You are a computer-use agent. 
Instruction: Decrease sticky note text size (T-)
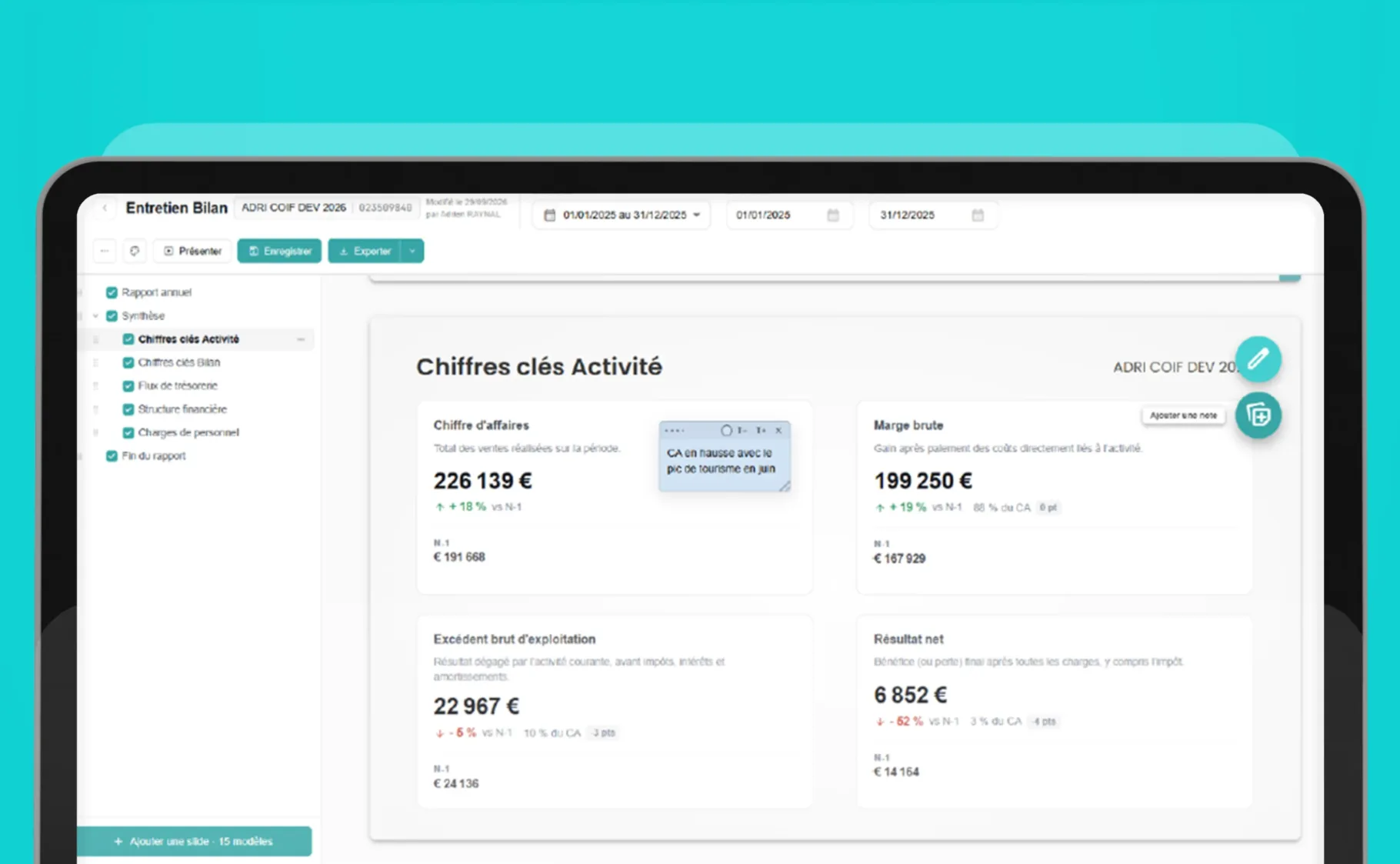pyautogui.click(x=742, y=431)
